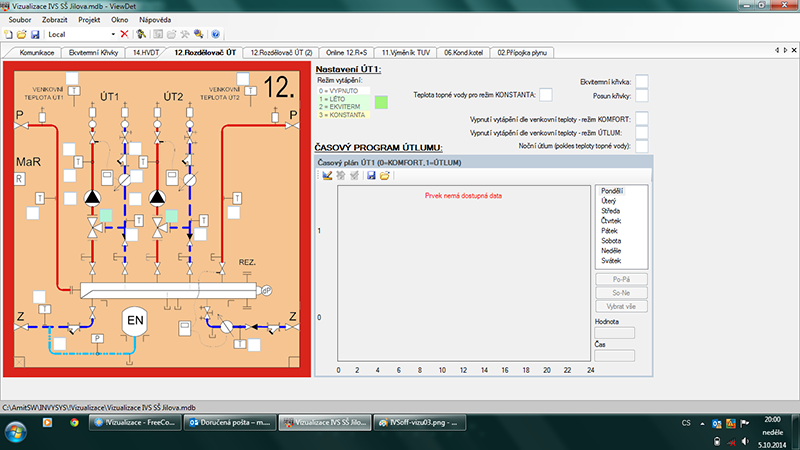Screen dimensions: 800x450
Task: Click the ÚT2 three-way mixing valve symbol
Action: [x=157, y=227]
